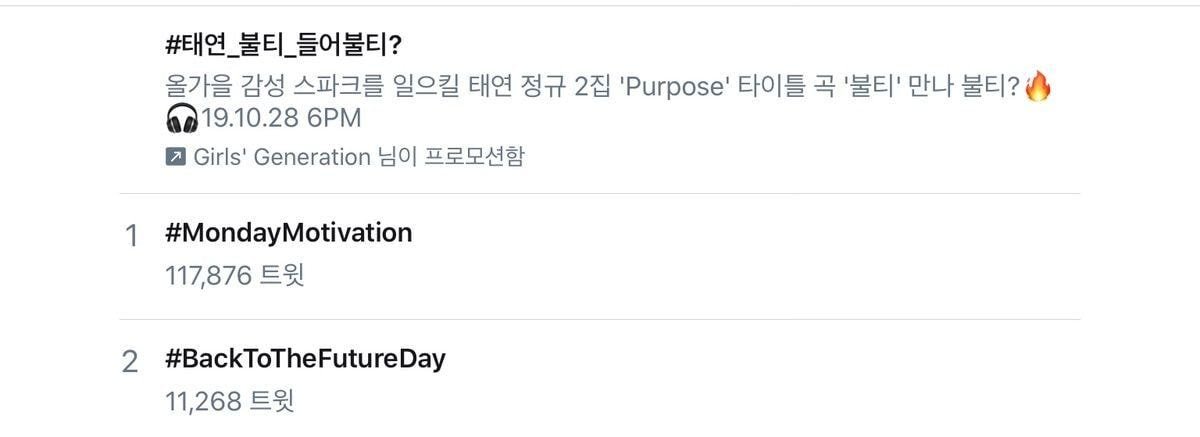Click the rank number 2 label
Screen dimensions: 1200x437
(130, 362)
